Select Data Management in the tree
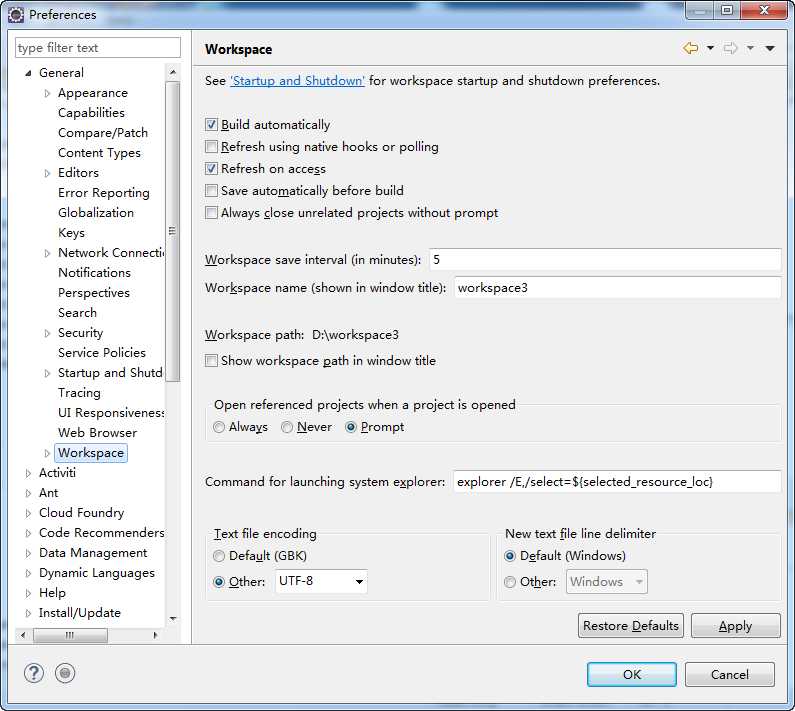This screenshot has height=711, width=795. tap(93, 553)
